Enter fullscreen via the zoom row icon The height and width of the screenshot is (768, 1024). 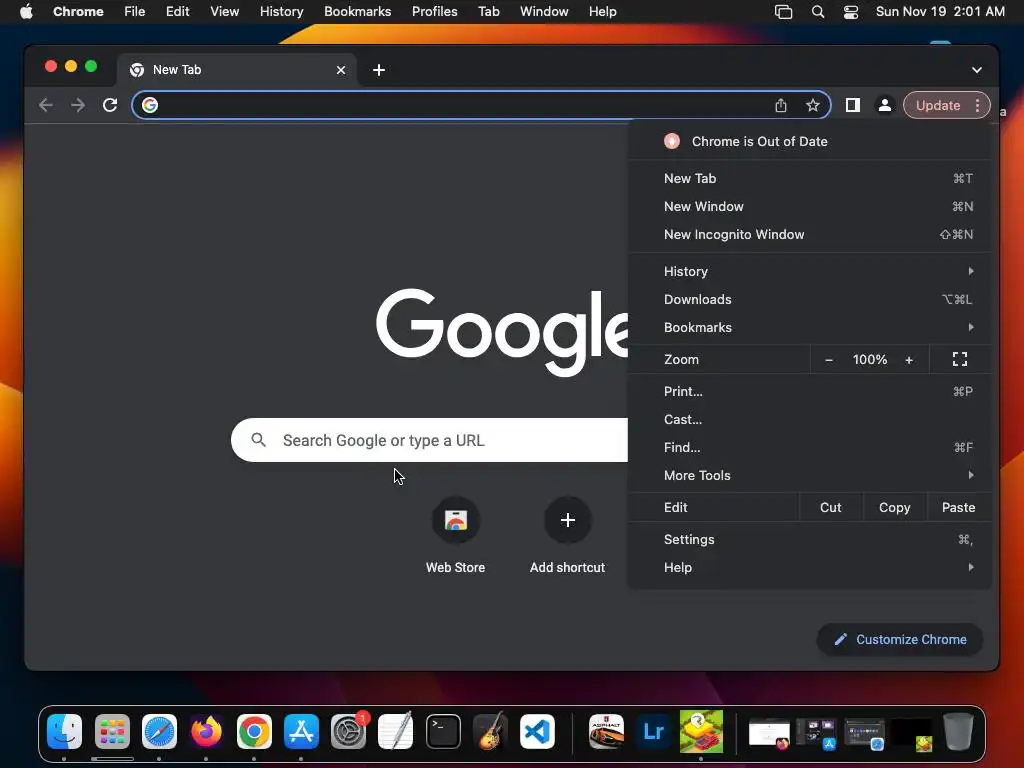point(960,359)
